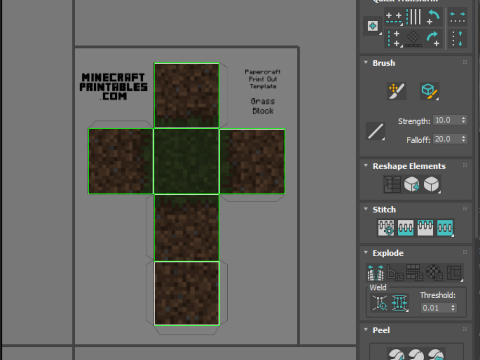Viewport: 480px width, 360px height.
Task: Click Align Vertically to Pivot icon
Action: coord(394,38)
